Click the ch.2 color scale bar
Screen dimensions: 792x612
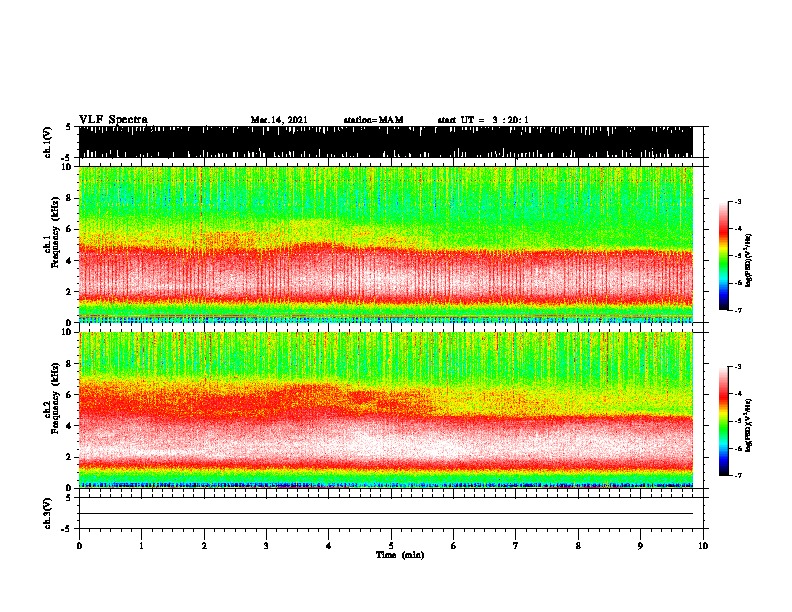(724, 421)
